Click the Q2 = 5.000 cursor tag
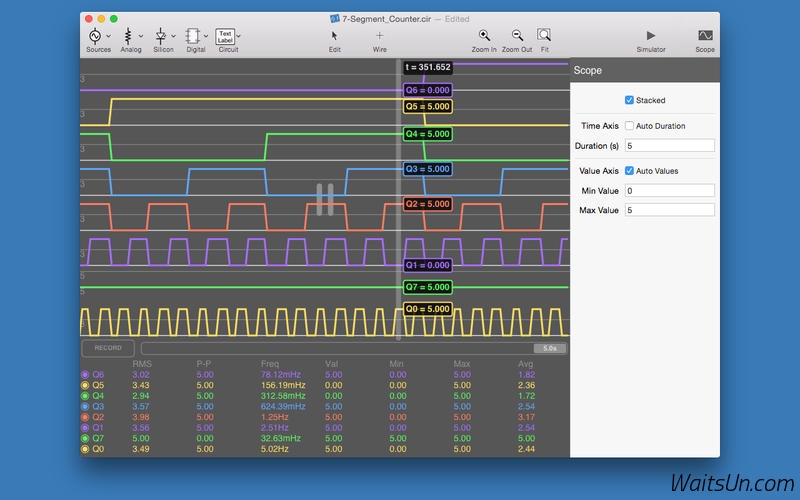Screen dimensions: 800x500 (428, 204)
